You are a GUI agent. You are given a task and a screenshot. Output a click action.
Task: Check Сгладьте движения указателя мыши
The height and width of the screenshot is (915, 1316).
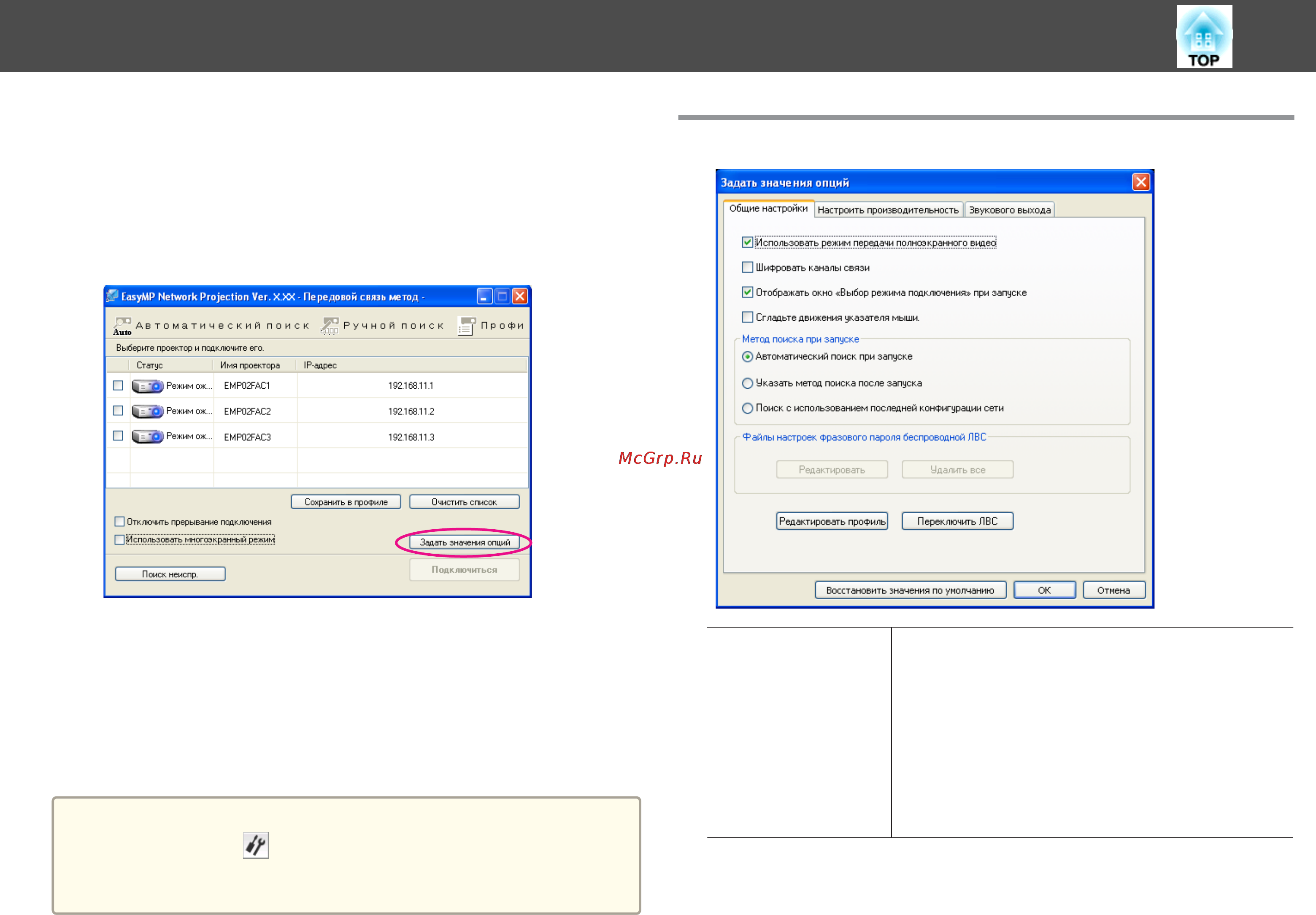747,318
